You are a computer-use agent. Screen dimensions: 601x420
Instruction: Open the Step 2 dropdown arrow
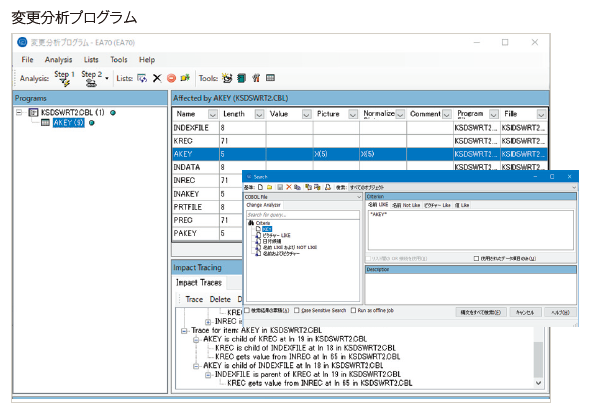click(107, 79)
